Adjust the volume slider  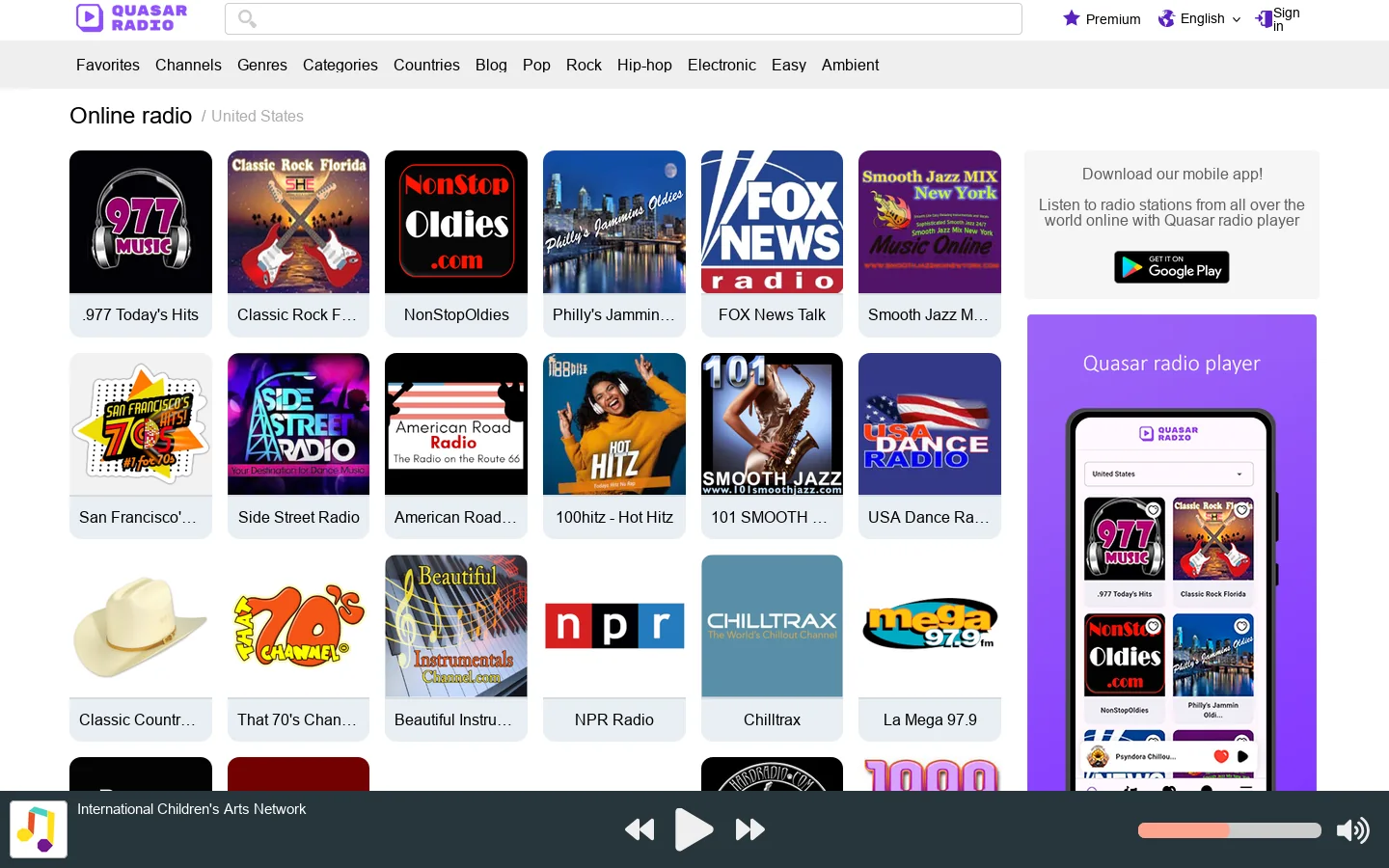[x=1230, y=830]
